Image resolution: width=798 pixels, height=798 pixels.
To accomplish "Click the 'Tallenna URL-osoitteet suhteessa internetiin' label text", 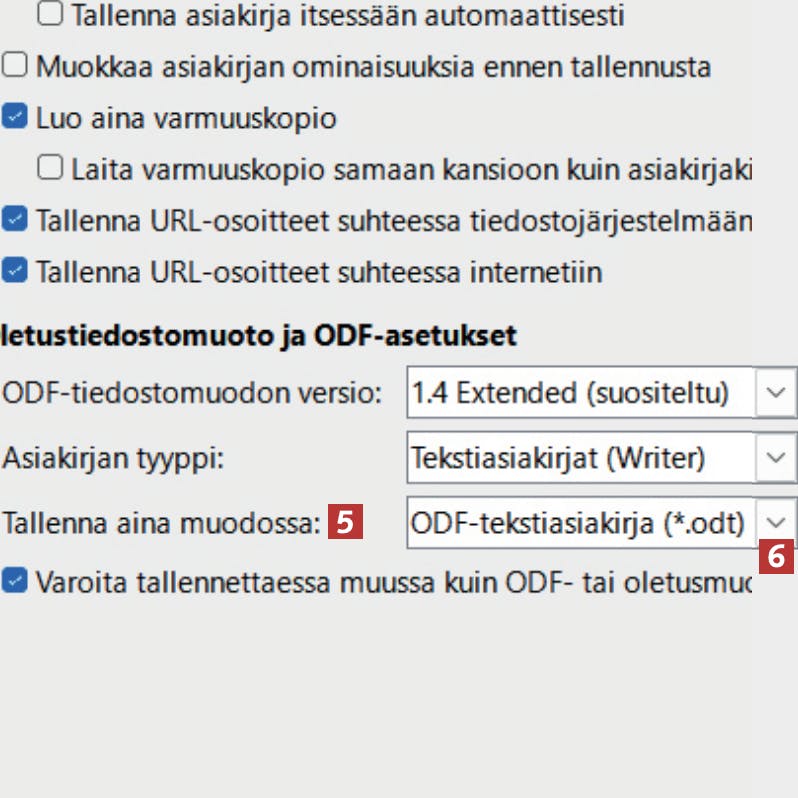I will (318, 271).
